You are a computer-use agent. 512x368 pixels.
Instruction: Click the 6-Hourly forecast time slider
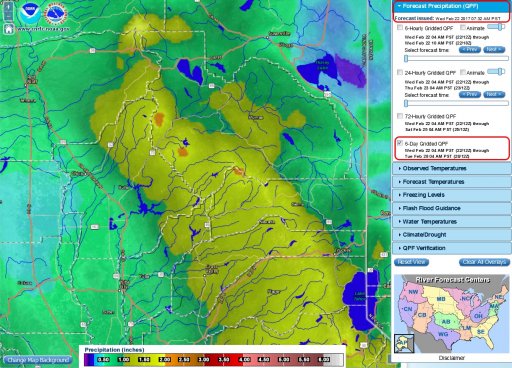click(x=456, y=58)
